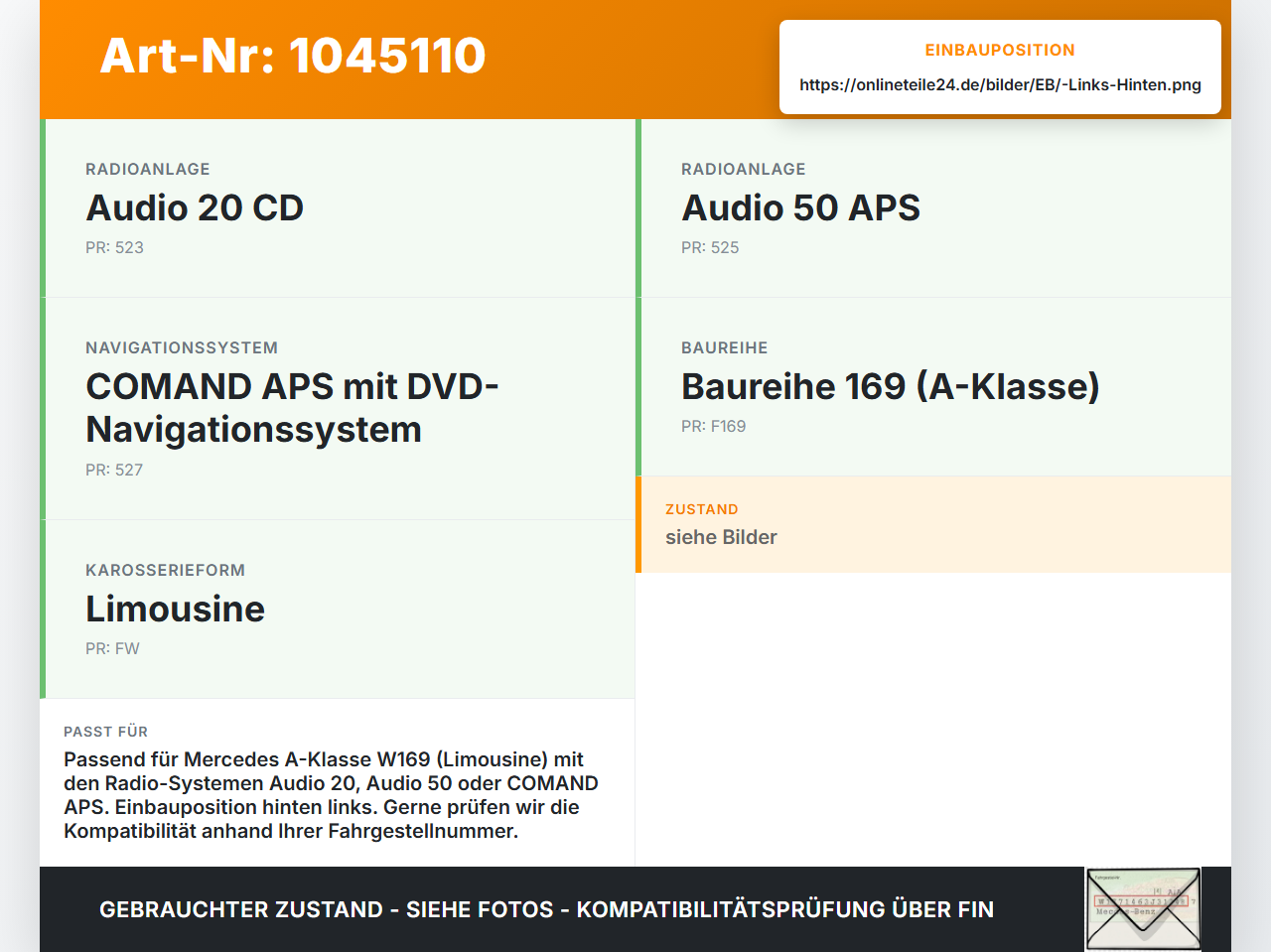Image resolution: width=1271 pixels, height=952 pixels.
Task: Click PR: 525 code label
Action: (710, 247)
